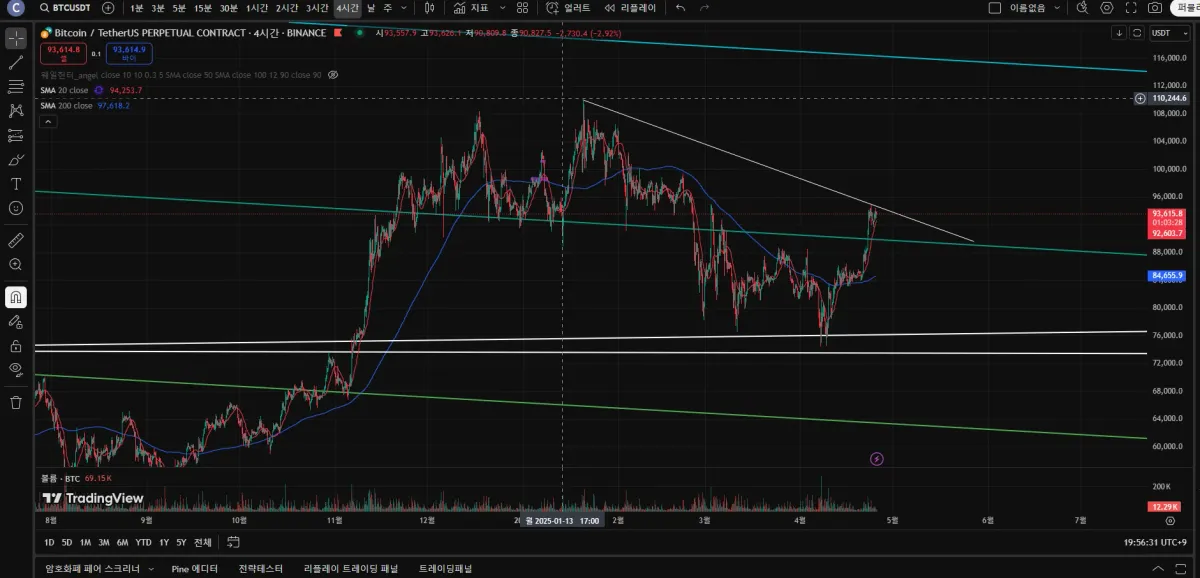
Task: Select the 1분 timeframe
Action: click(x=137, y=8)
